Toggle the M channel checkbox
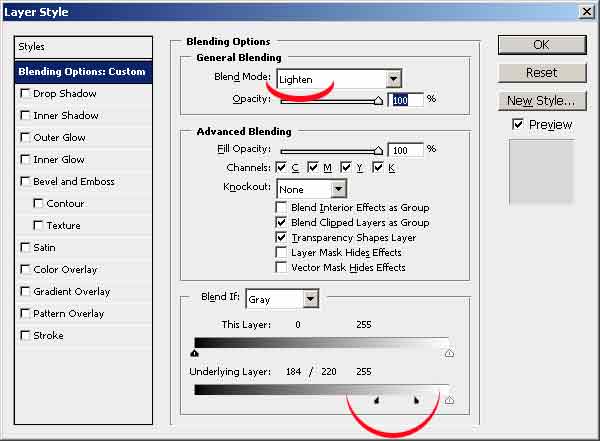This screenshot has width=600, height=441. (x=313, y=167)
